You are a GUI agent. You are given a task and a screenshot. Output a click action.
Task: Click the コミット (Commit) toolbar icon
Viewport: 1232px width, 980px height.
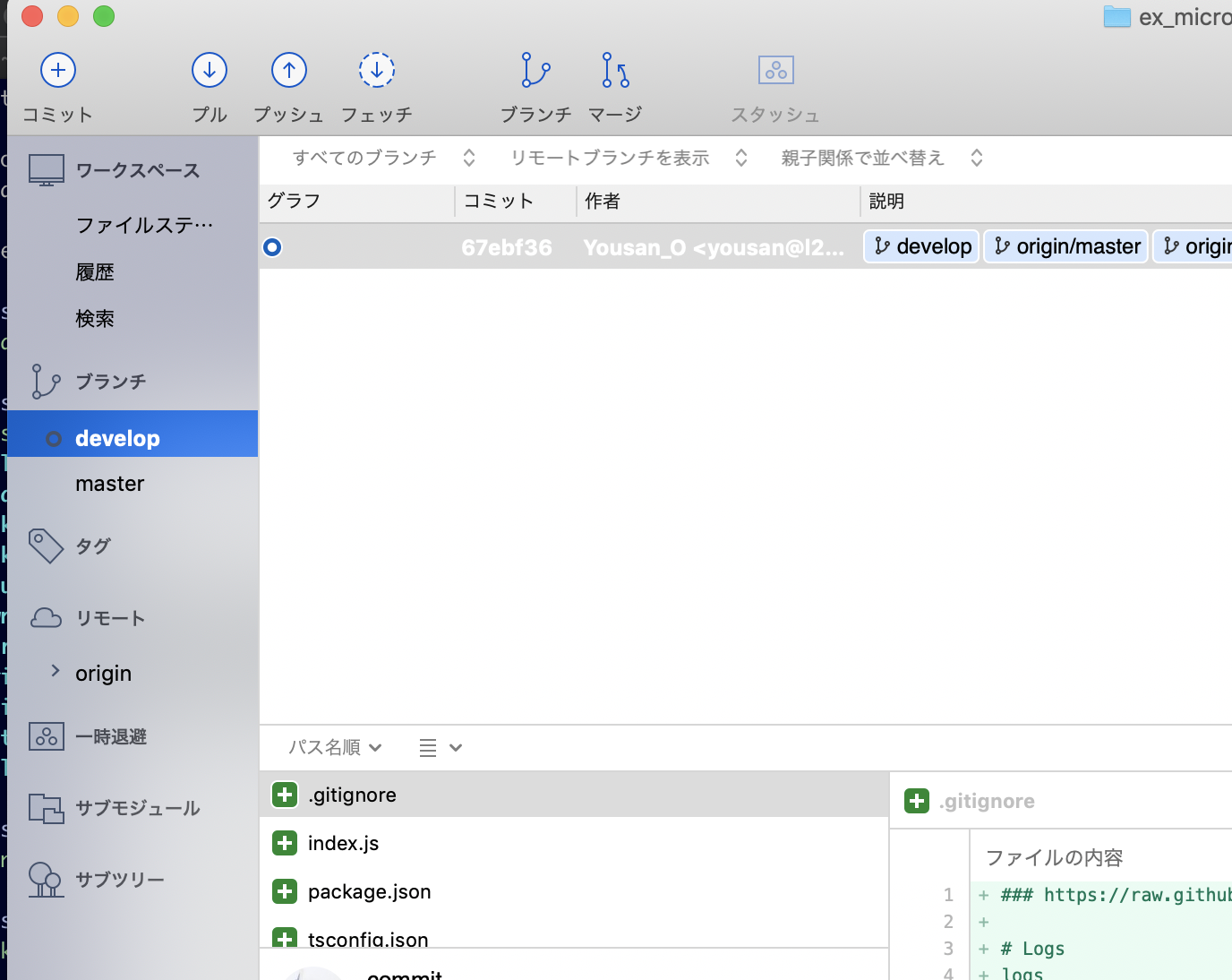pos(58,70)
